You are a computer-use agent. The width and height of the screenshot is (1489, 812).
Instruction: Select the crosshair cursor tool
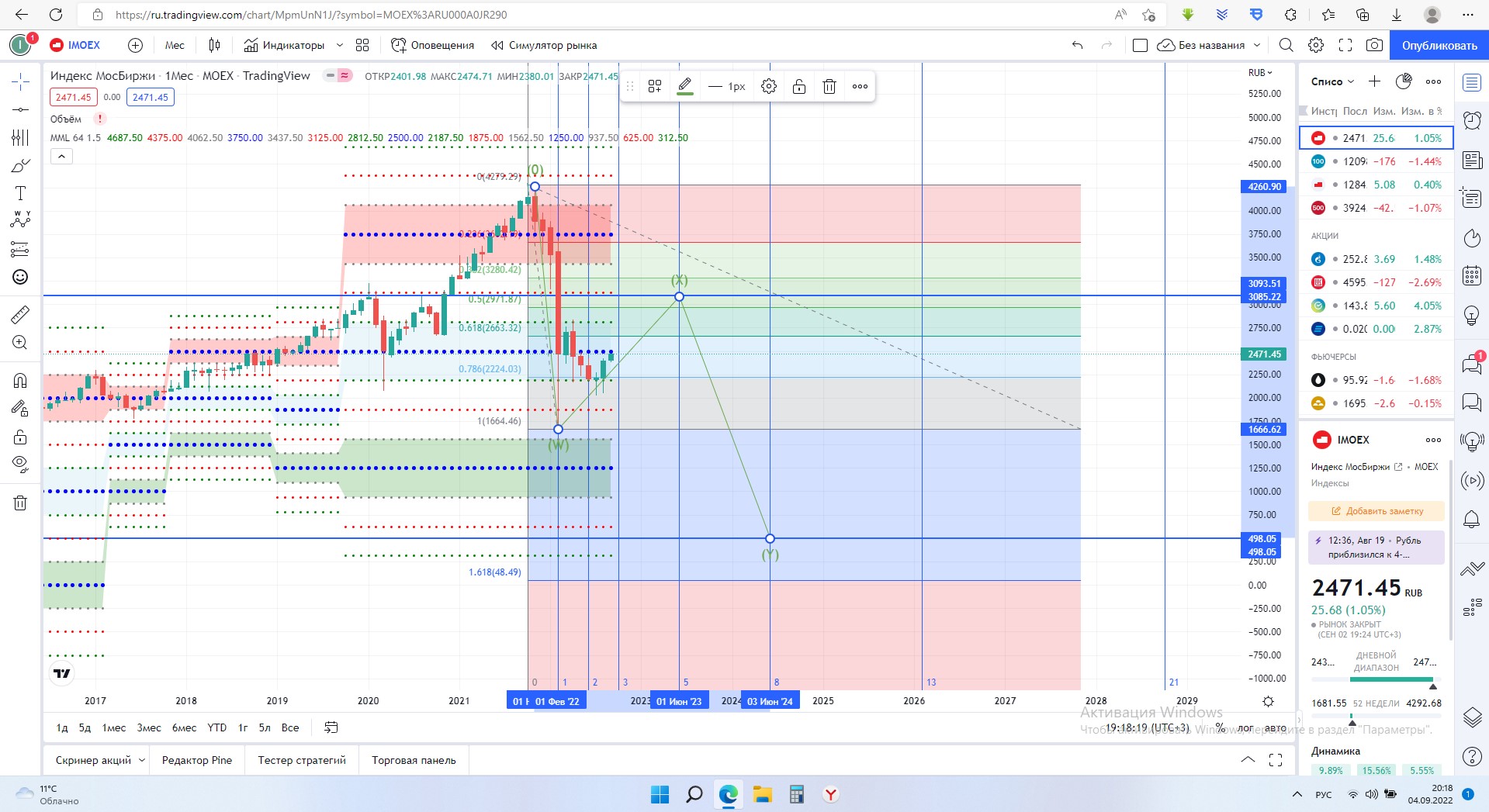pyautogui.click(x=20, y=81)
